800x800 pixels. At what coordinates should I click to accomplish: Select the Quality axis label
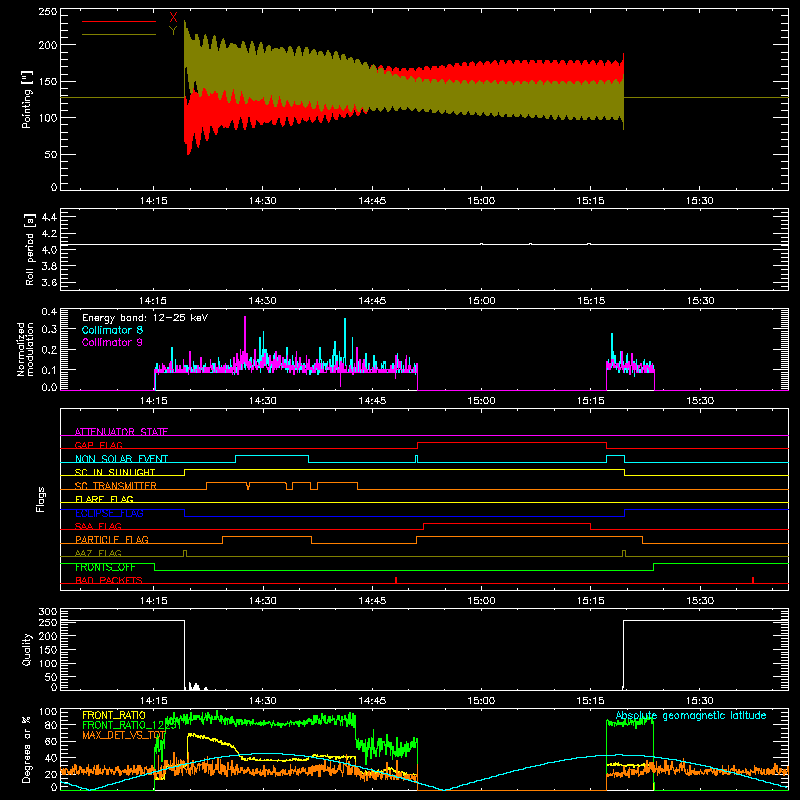(27, 649)
